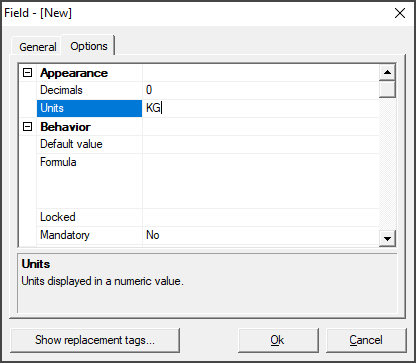The width and height of the screenshot is (416, 363).
Task: Click the scrollbar up arrow
Action: tap(387, 72)
